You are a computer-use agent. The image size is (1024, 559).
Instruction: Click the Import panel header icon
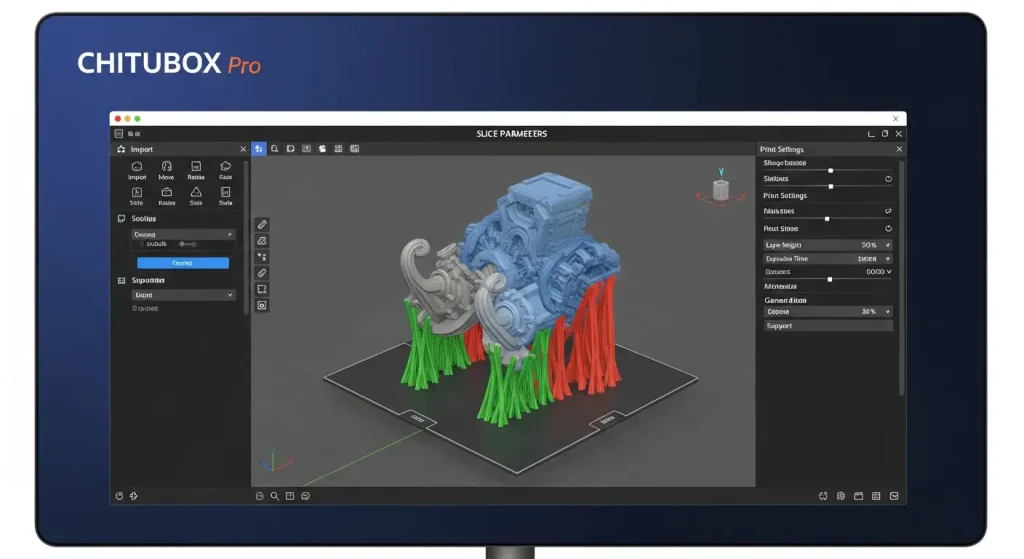pyautogui.click(x=121, y=150)
